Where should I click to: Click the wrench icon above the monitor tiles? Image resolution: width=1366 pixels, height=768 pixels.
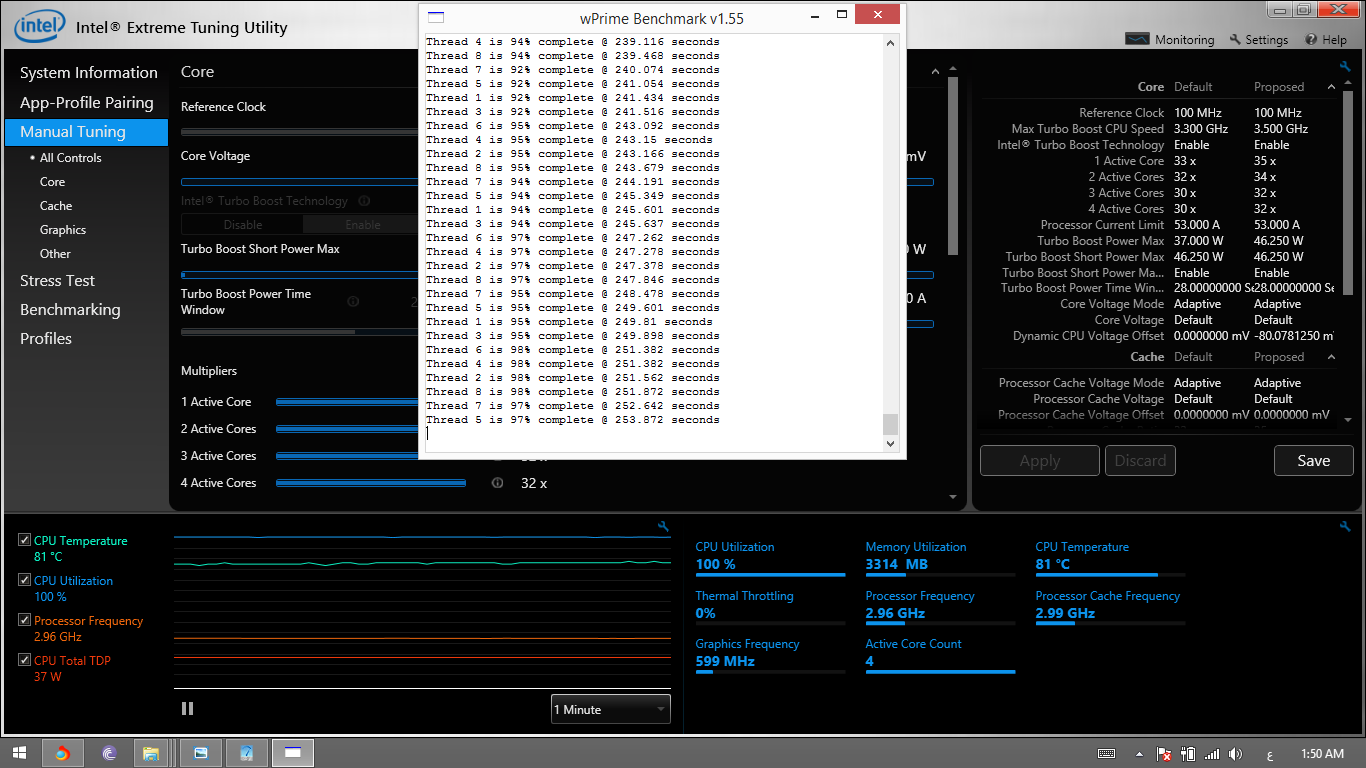[x=1345, y=526]
